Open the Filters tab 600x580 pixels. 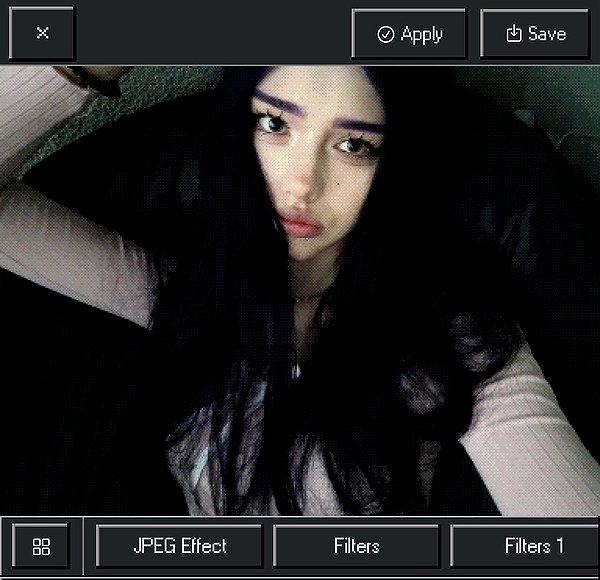356,546
